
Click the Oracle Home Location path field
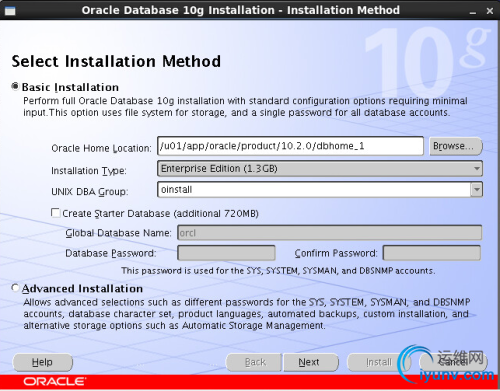tap(290, 146)
